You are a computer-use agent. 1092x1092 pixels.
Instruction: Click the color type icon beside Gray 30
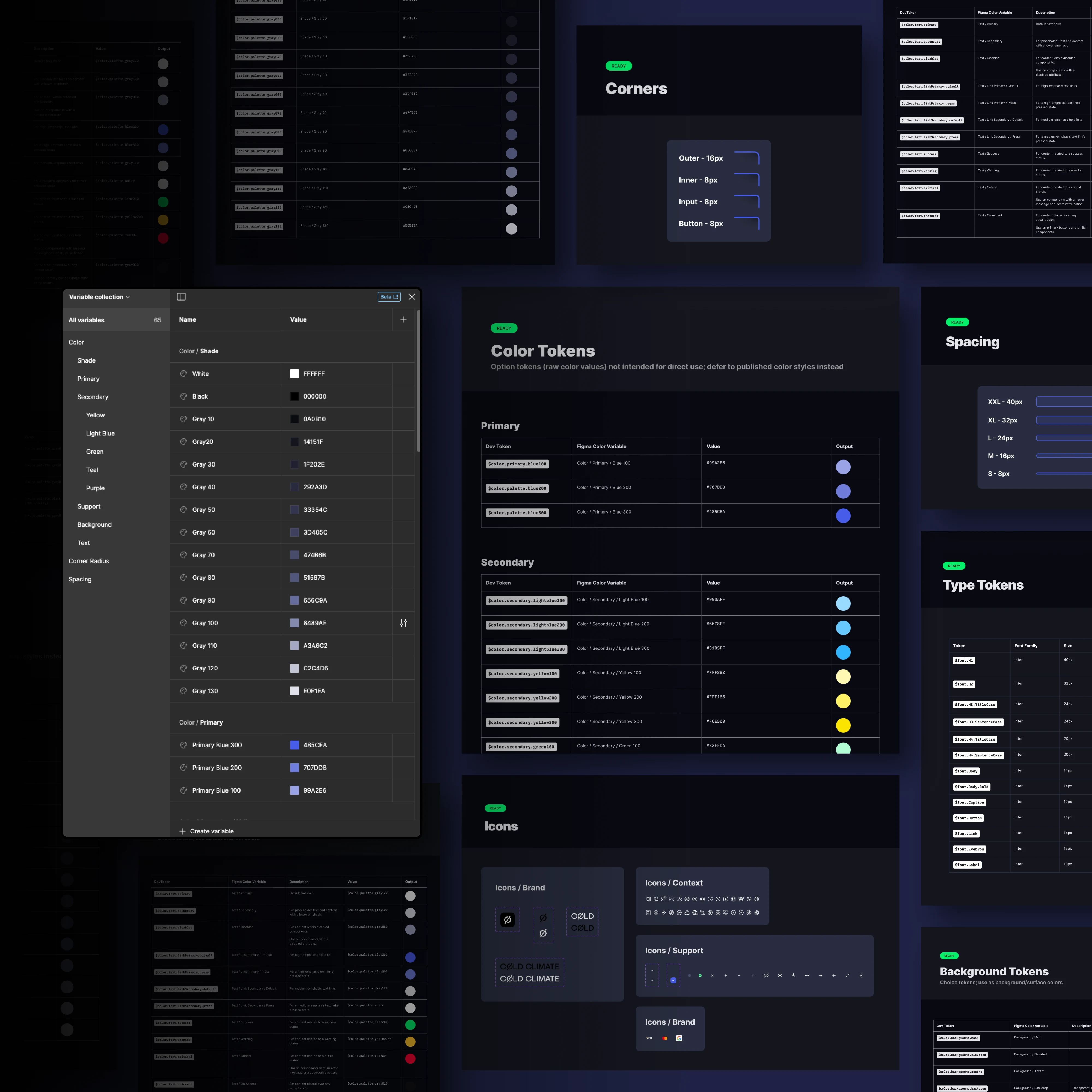pos(183,464)
